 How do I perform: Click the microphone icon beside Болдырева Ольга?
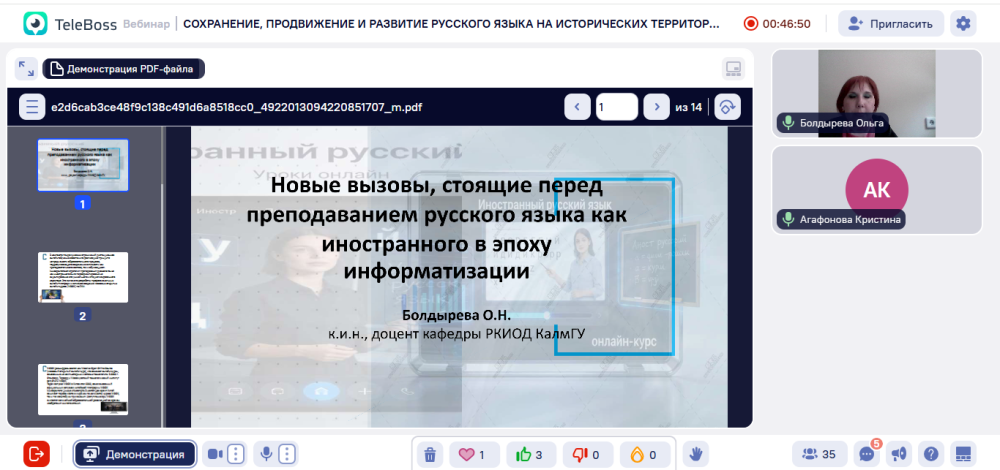(x=788, y=123)
